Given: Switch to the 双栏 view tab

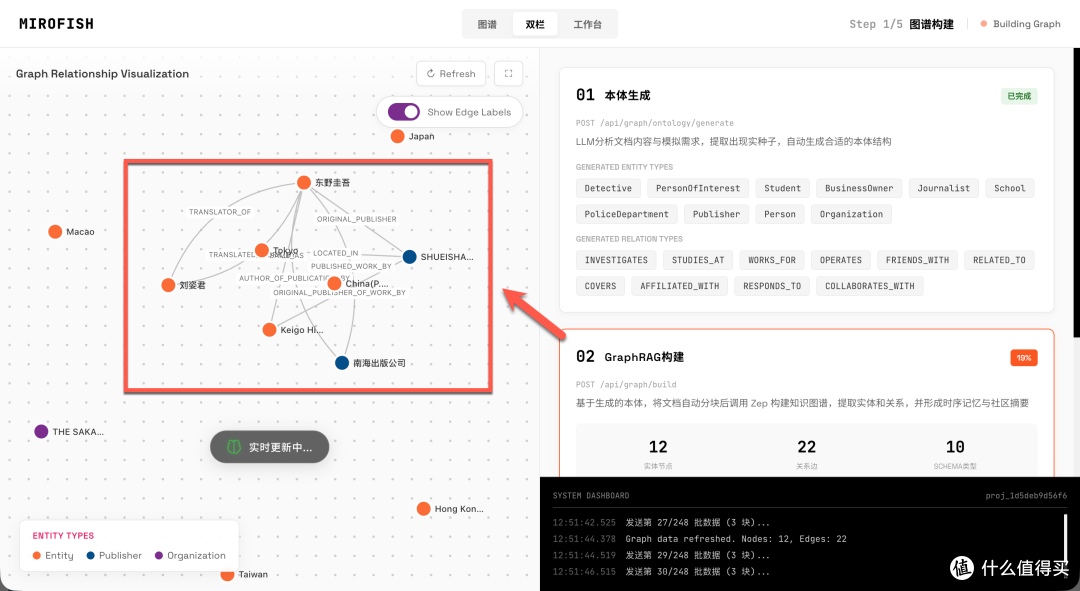Looking at the screenshot, I should [x=534, y=24].
